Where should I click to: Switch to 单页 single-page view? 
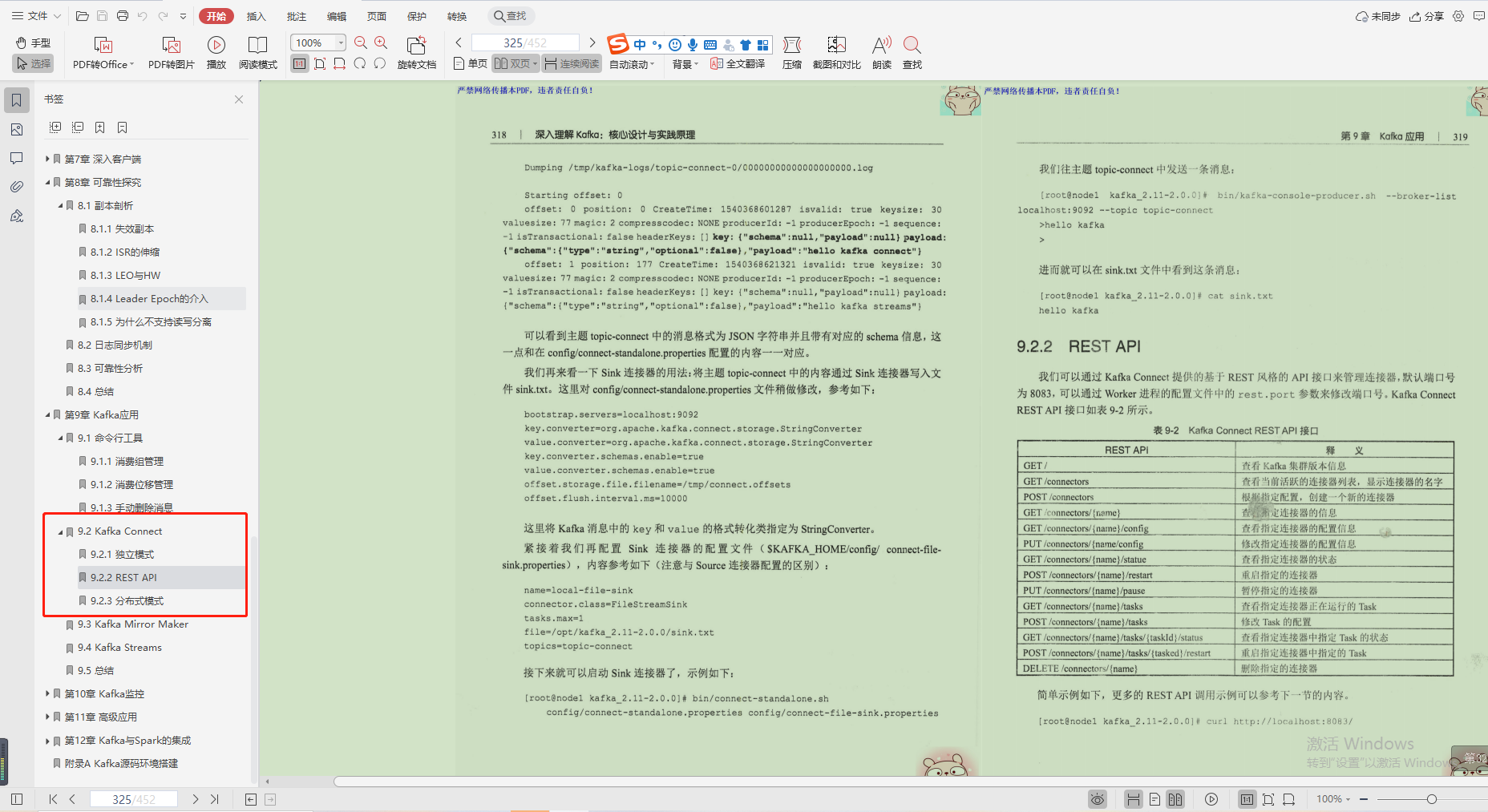coord(470,63)
